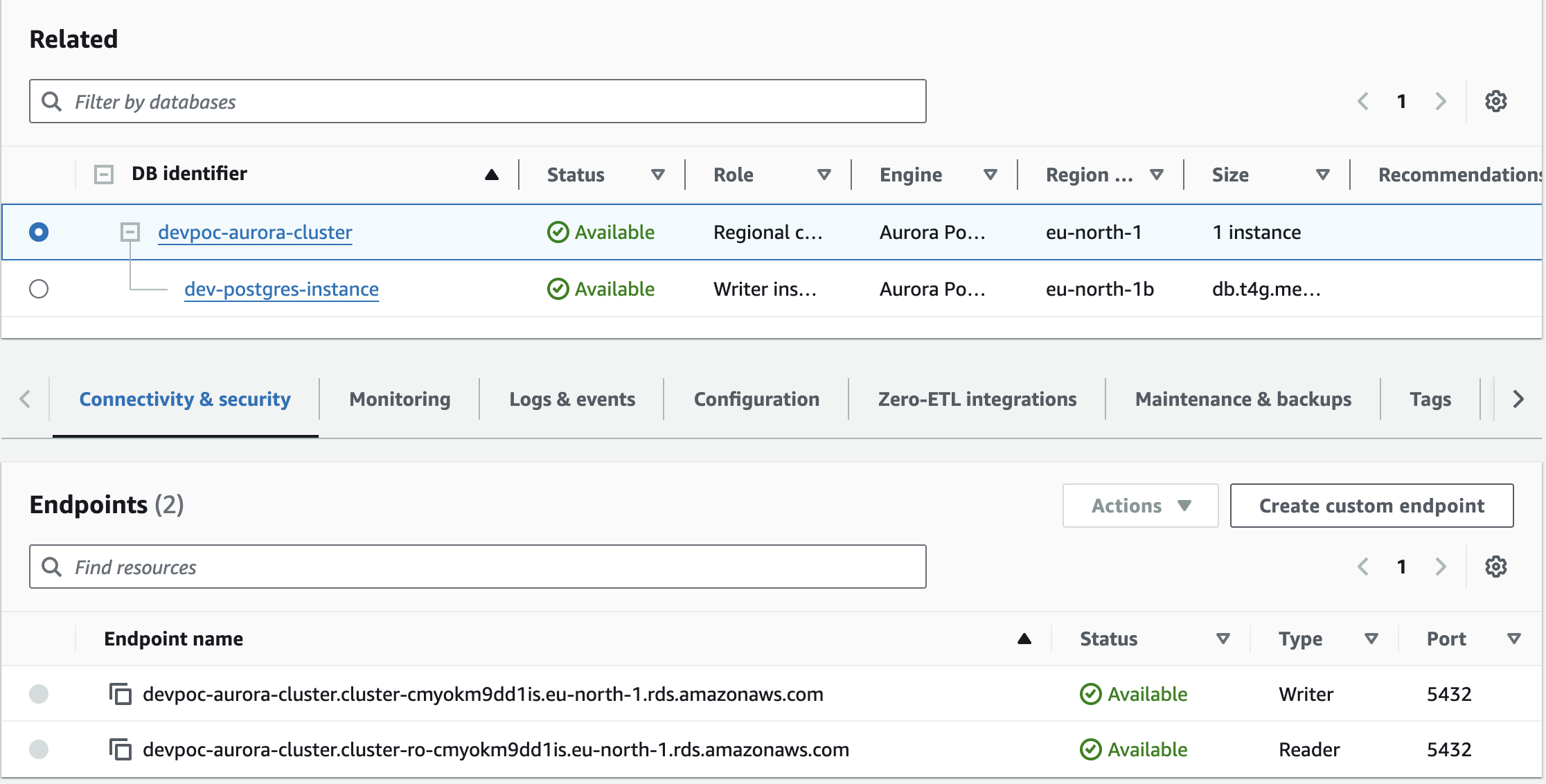Collapse all via DB identifier header box
This screenshot has width=1546, height=784.
pos(104,174)
